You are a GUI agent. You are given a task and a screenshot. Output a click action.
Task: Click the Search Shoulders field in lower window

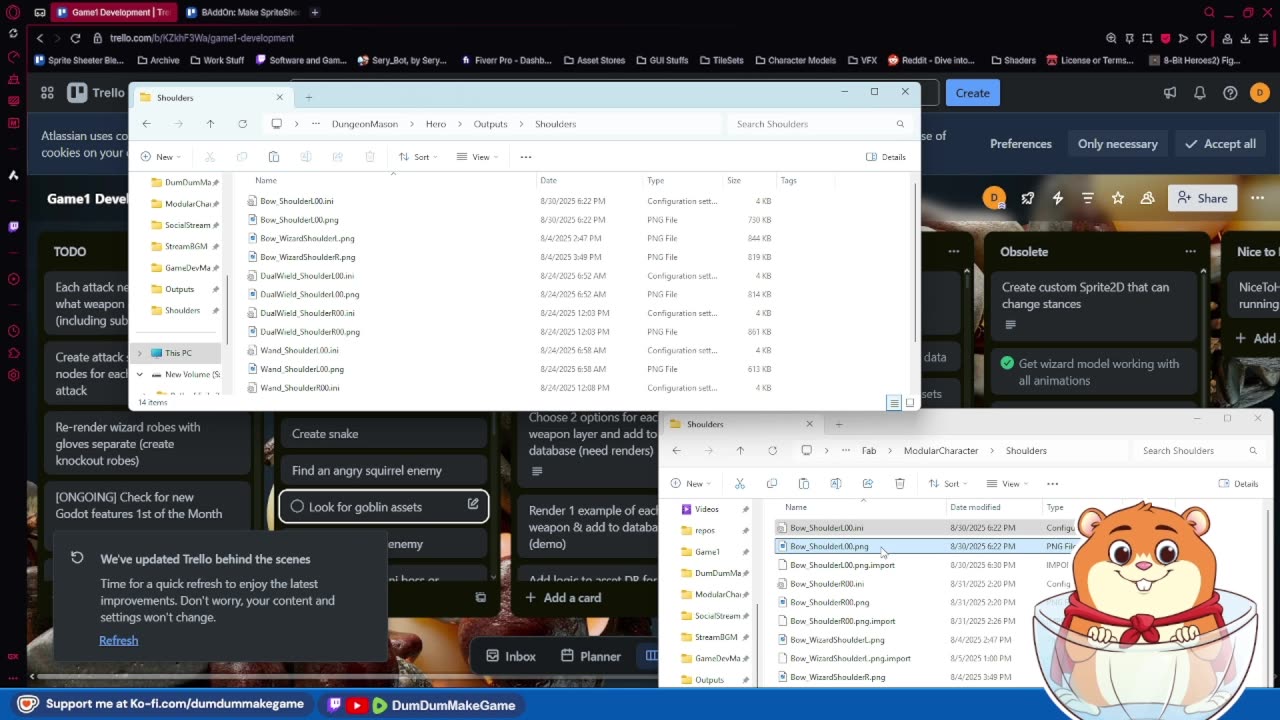pyautogui.click(x=1198, y=451)
